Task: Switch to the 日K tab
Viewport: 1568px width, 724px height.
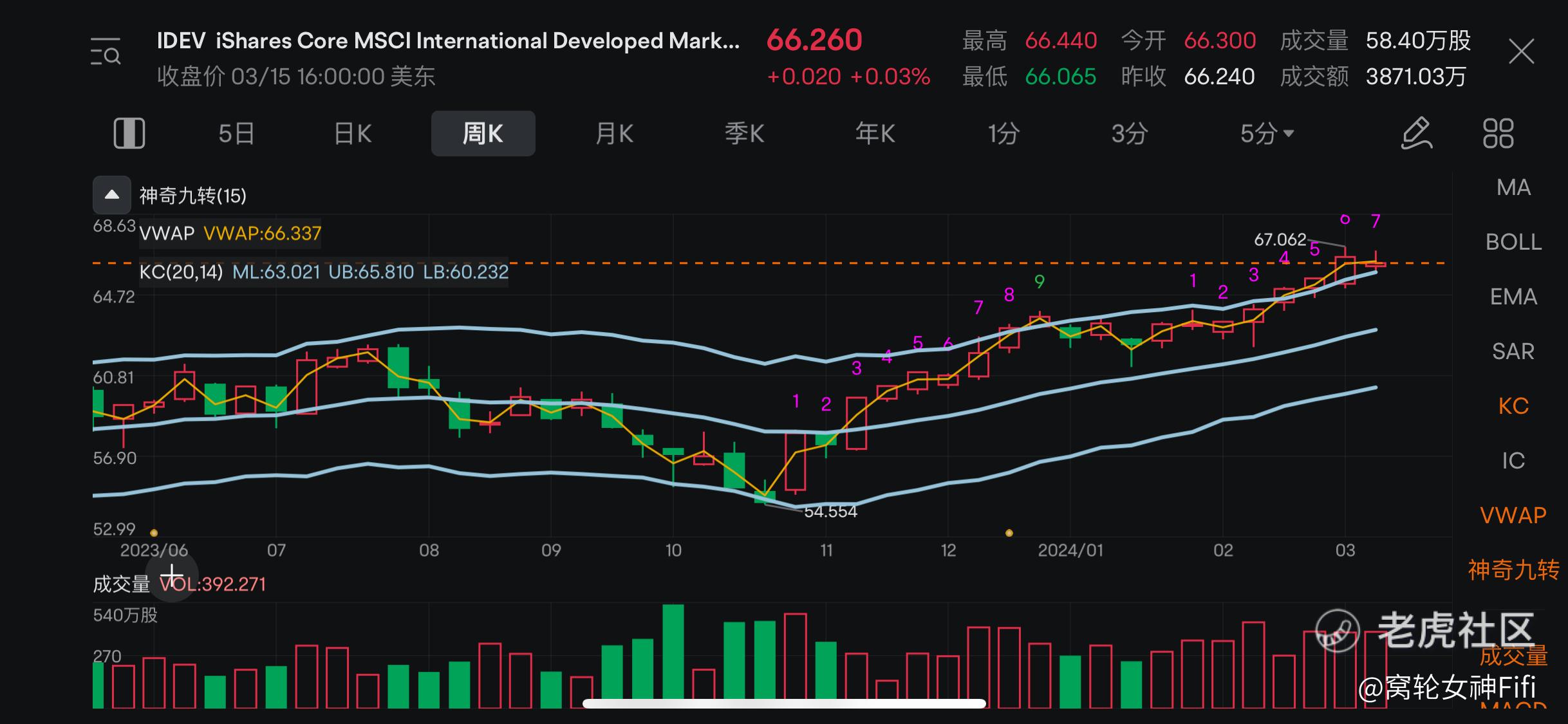Action: click(351, 133)
